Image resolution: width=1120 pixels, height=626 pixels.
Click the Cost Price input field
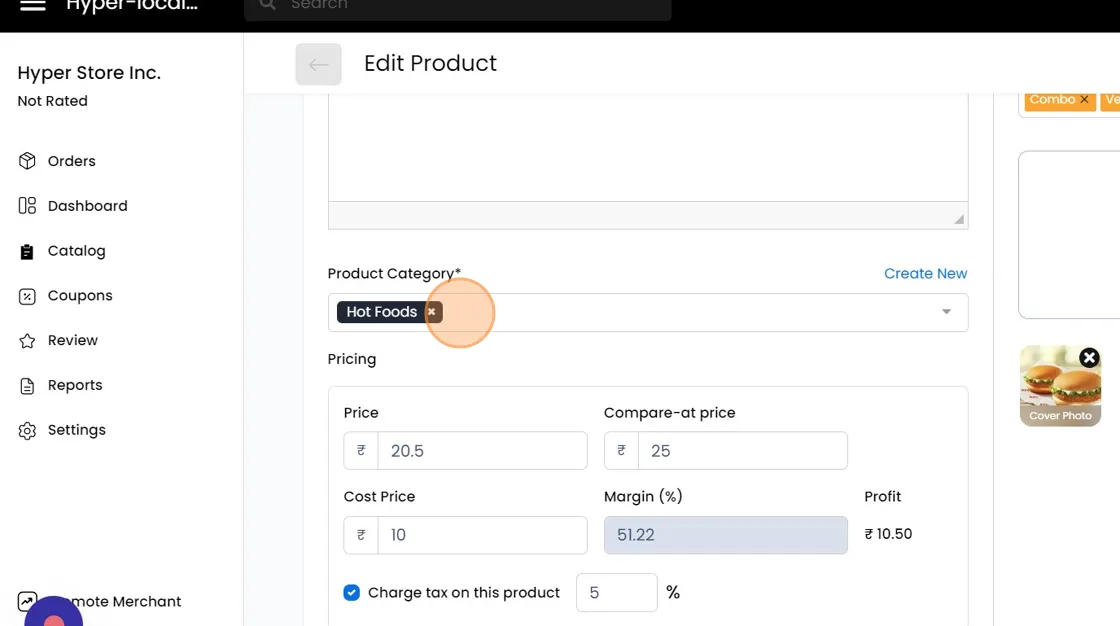[x=481, y=535]
